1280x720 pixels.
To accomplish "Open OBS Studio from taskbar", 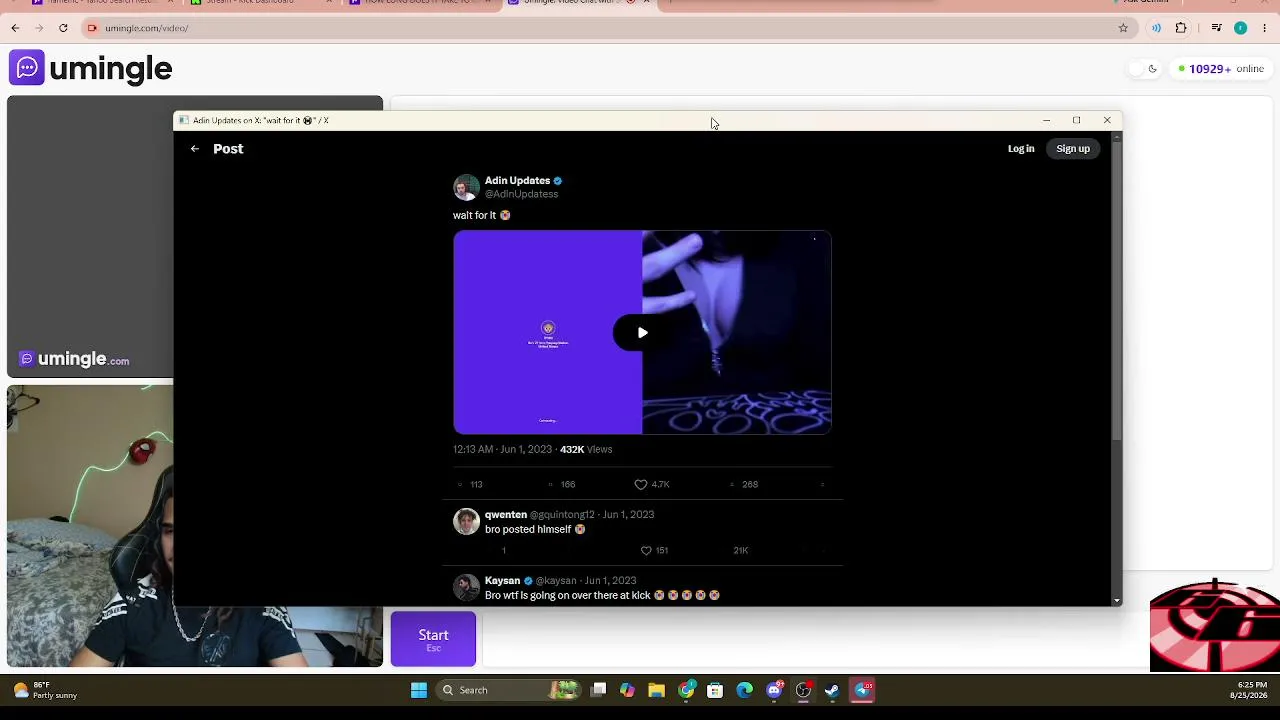I will coord(803,690).
